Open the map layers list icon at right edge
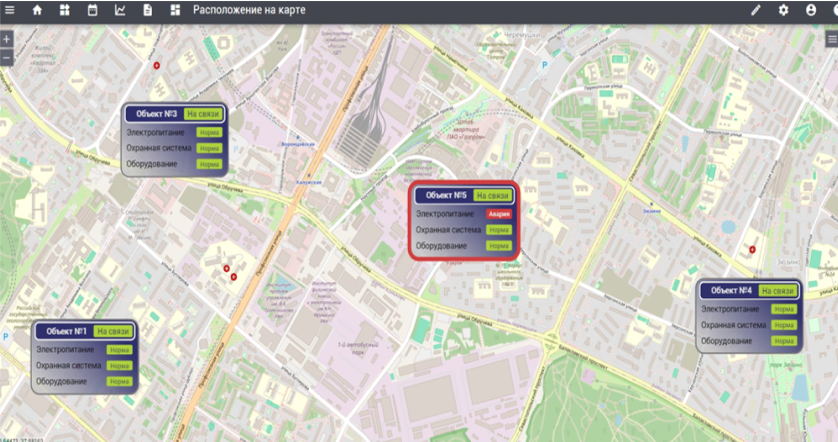The height and width of the screenshot is (442, 838). [x=832, y=38]
